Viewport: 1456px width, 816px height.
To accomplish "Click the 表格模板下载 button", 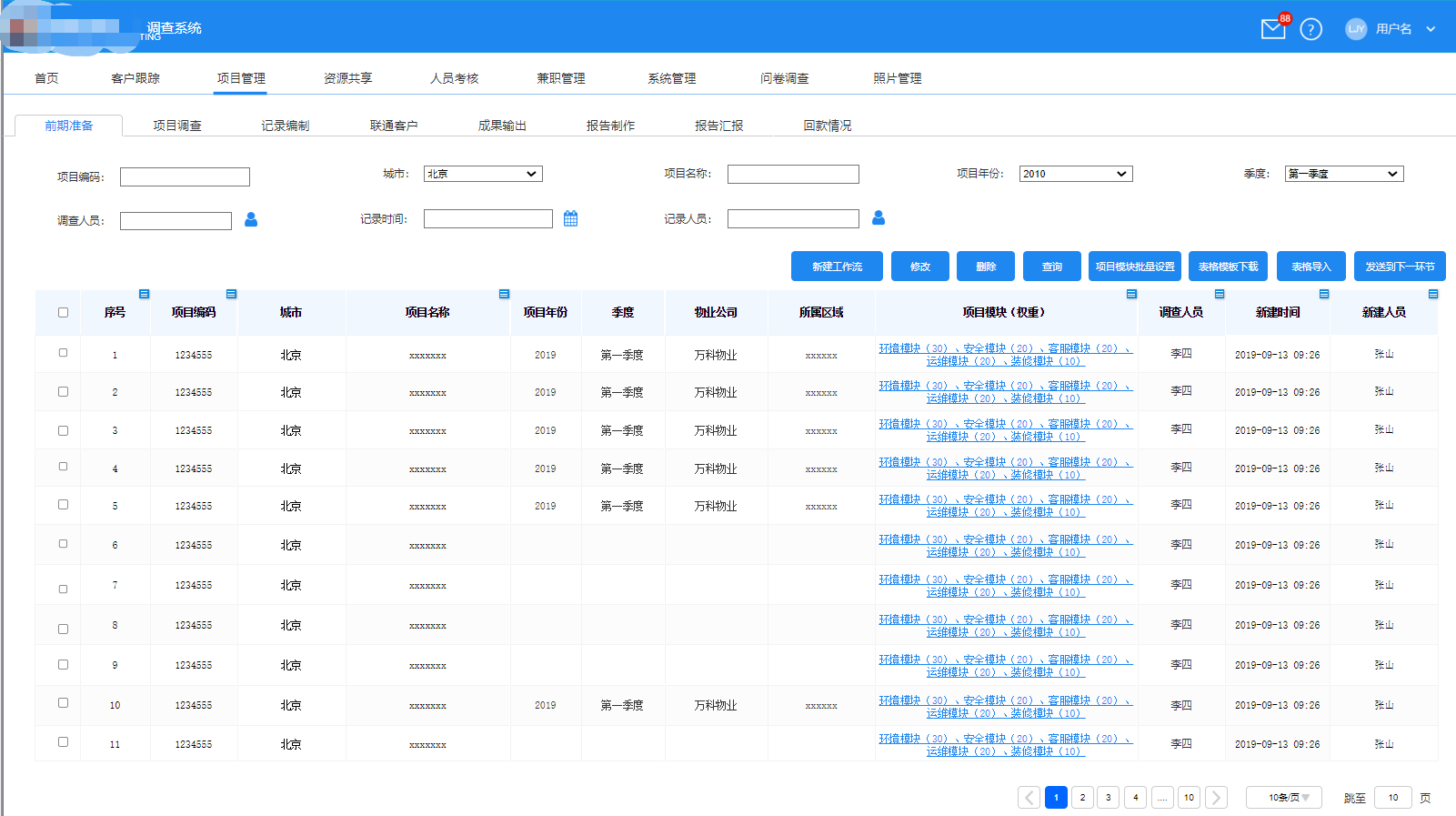I will click(1229, 267).
